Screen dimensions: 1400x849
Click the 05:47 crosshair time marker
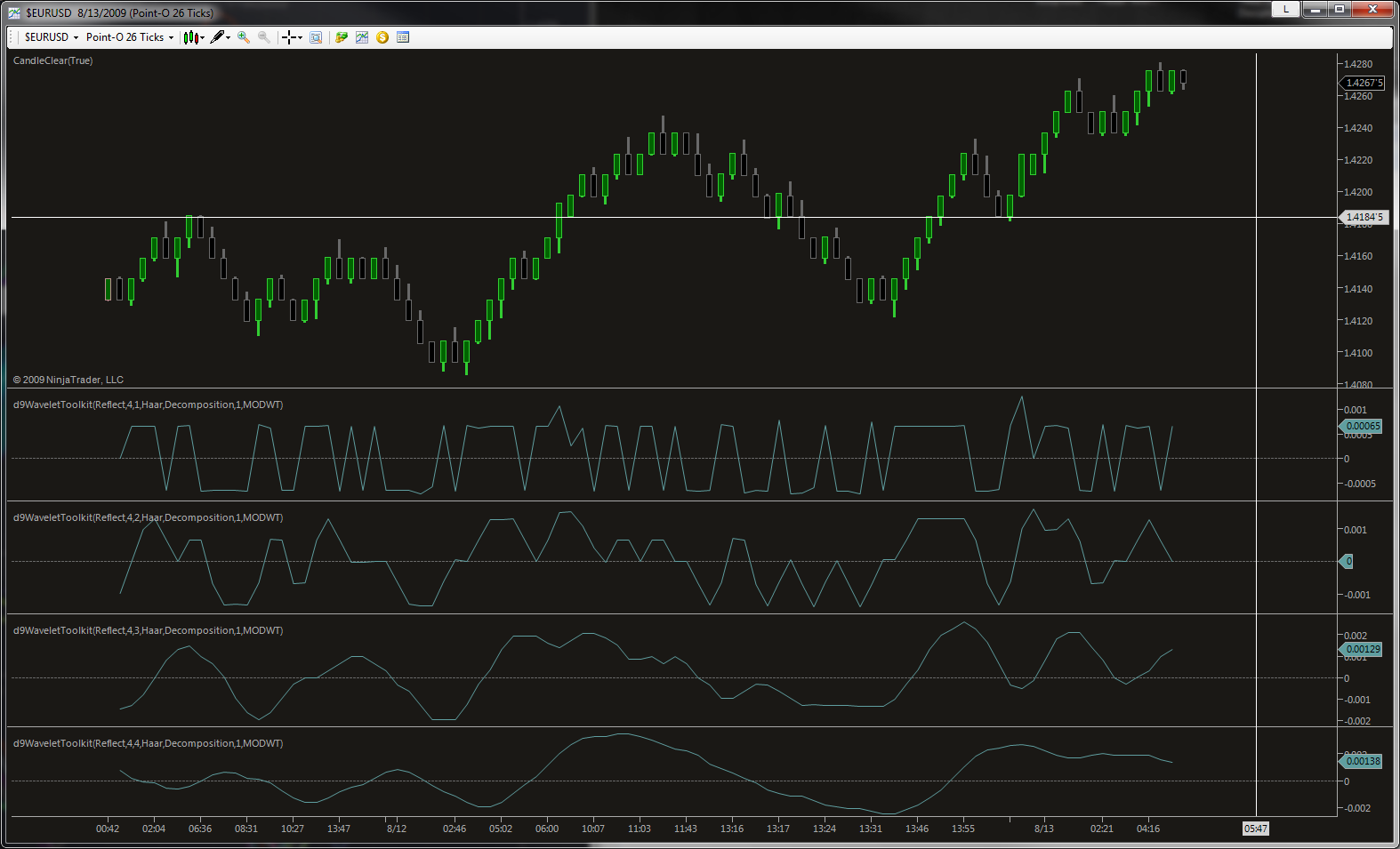1255,829
